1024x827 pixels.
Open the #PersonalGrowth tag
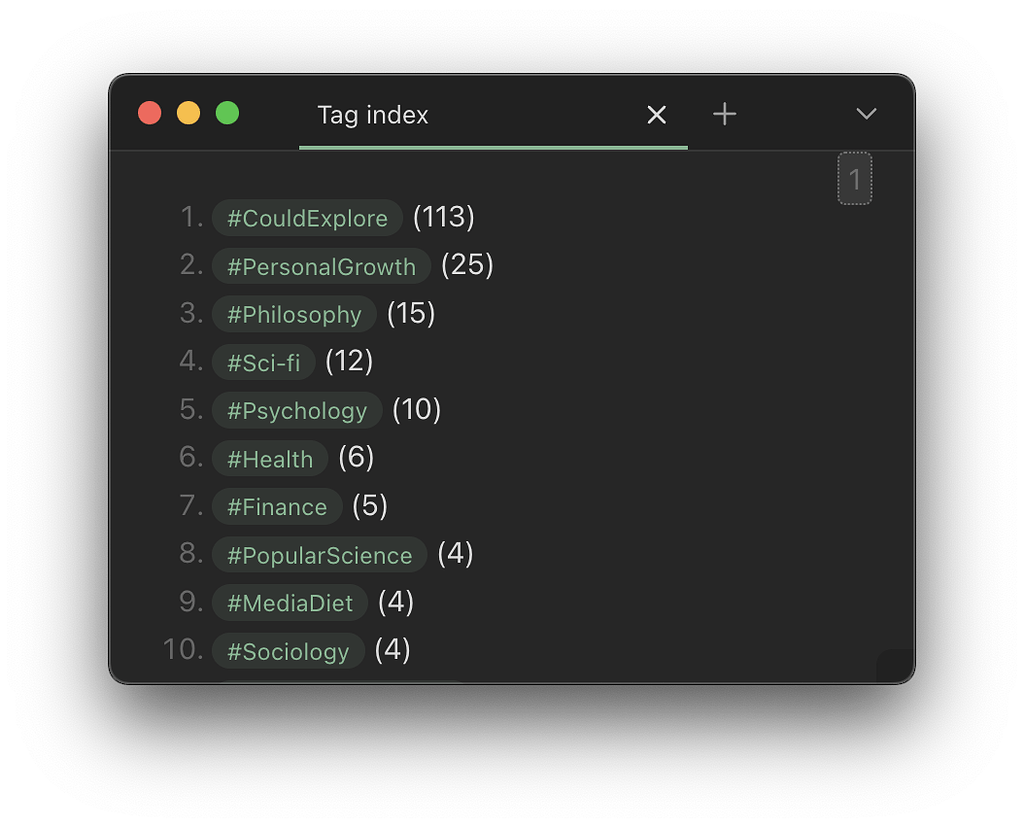[320, 266]
